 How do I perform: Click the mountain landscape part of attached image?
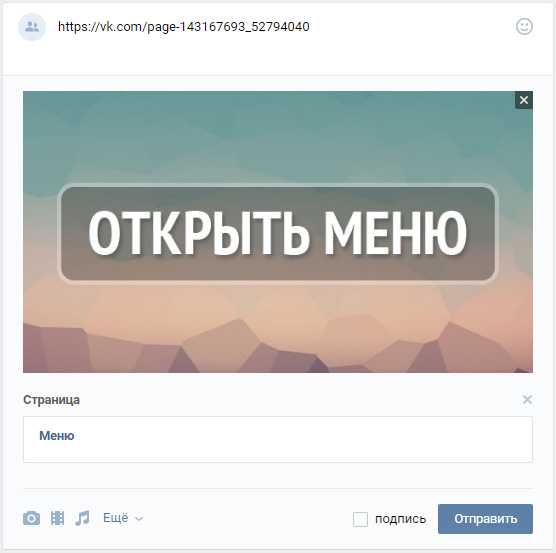[278, 347]
